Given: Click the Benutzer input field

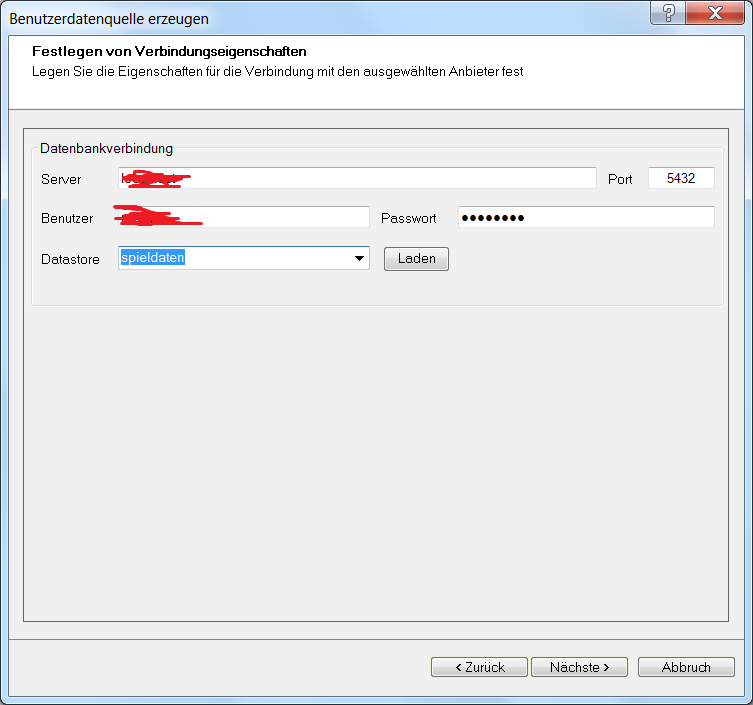Looking at the screenshot, I should coord(244,217).
